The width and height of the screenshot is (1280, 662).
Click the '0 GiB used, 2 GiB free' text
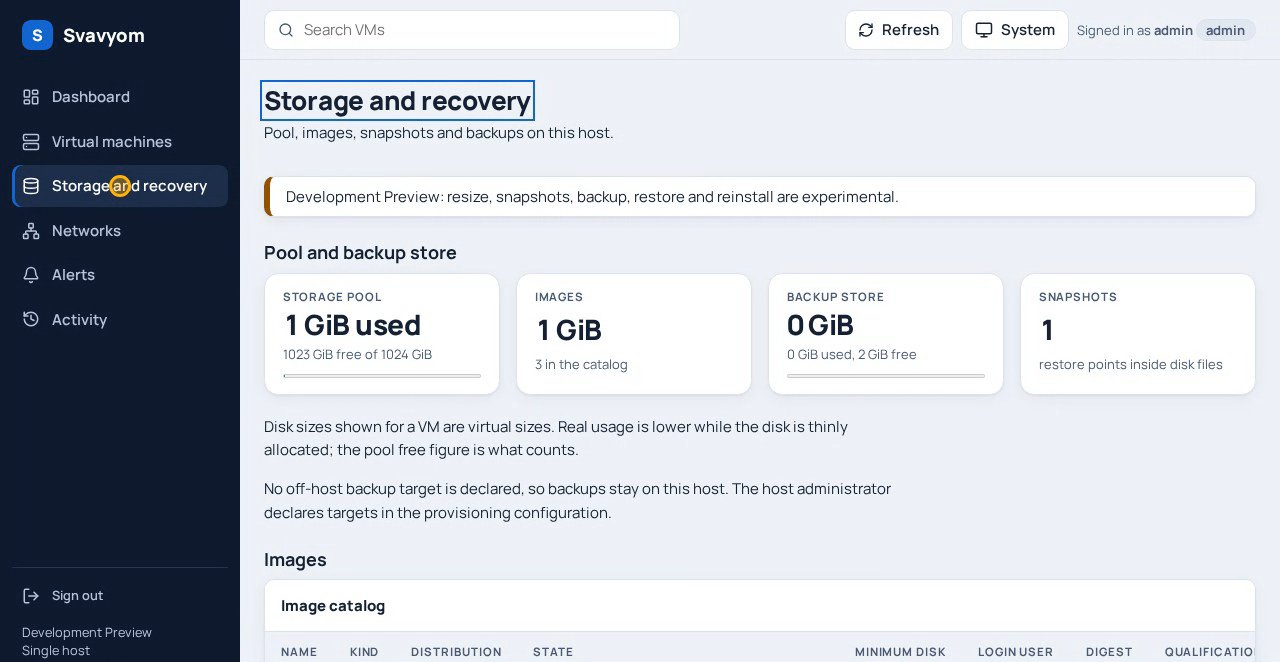851,354
